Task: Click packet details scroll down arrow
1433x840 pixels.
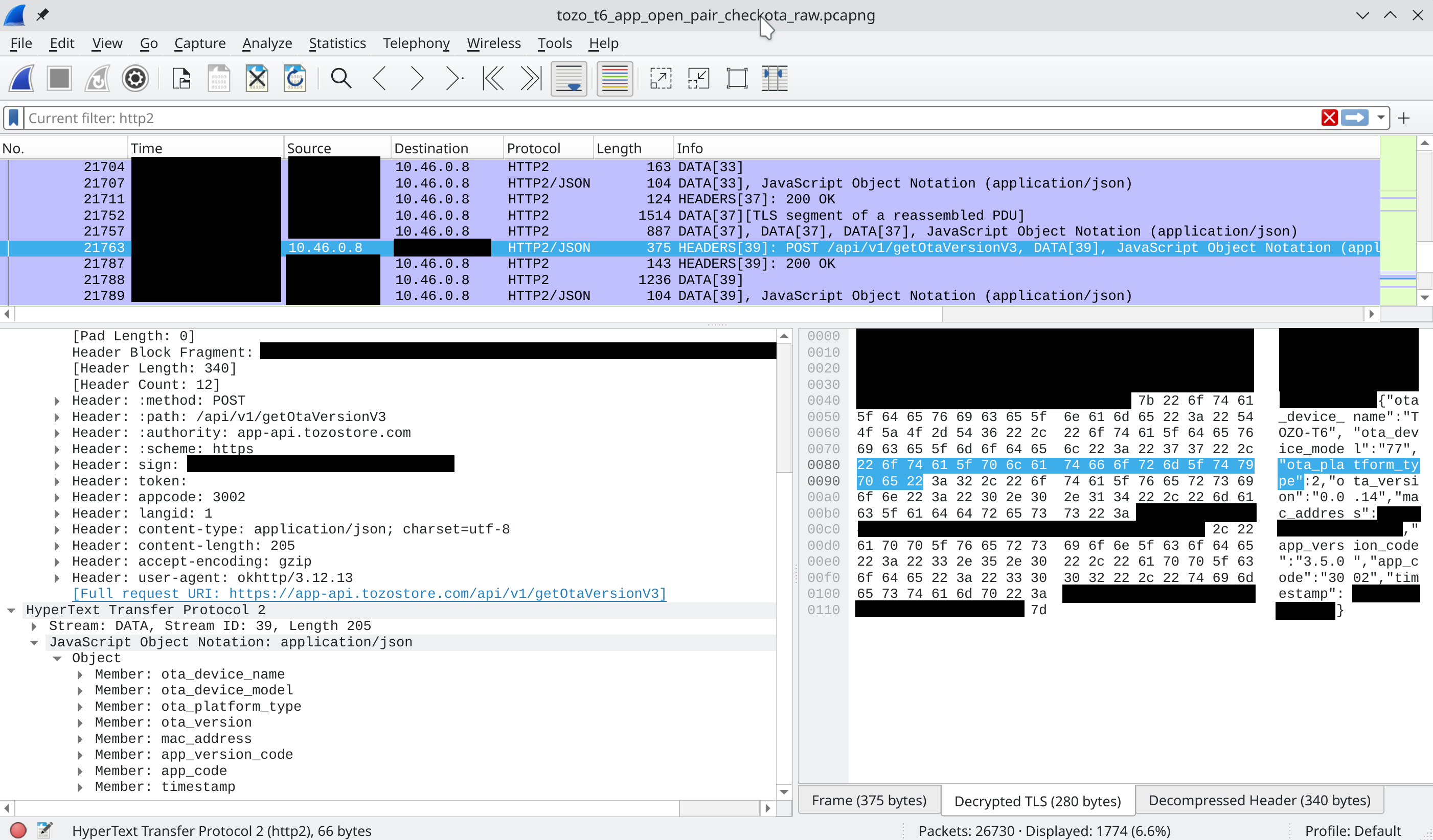Action: pos(784,791)
